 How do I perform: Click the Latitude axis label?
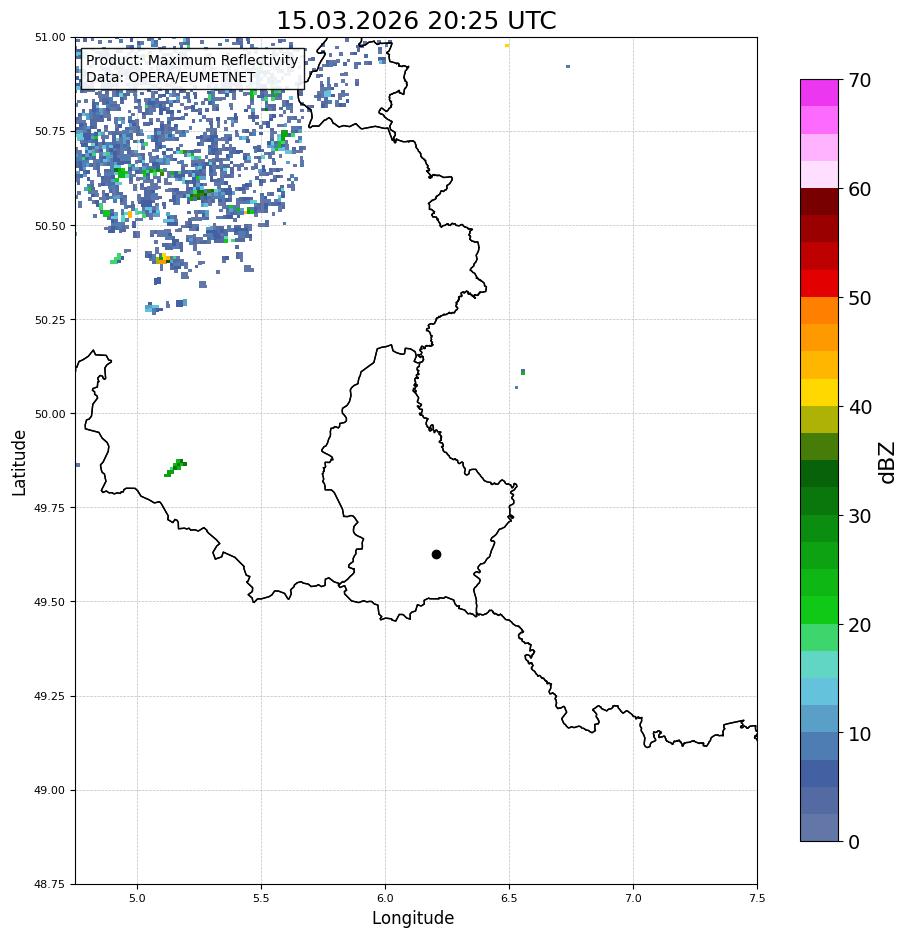[x=19, y=463]
